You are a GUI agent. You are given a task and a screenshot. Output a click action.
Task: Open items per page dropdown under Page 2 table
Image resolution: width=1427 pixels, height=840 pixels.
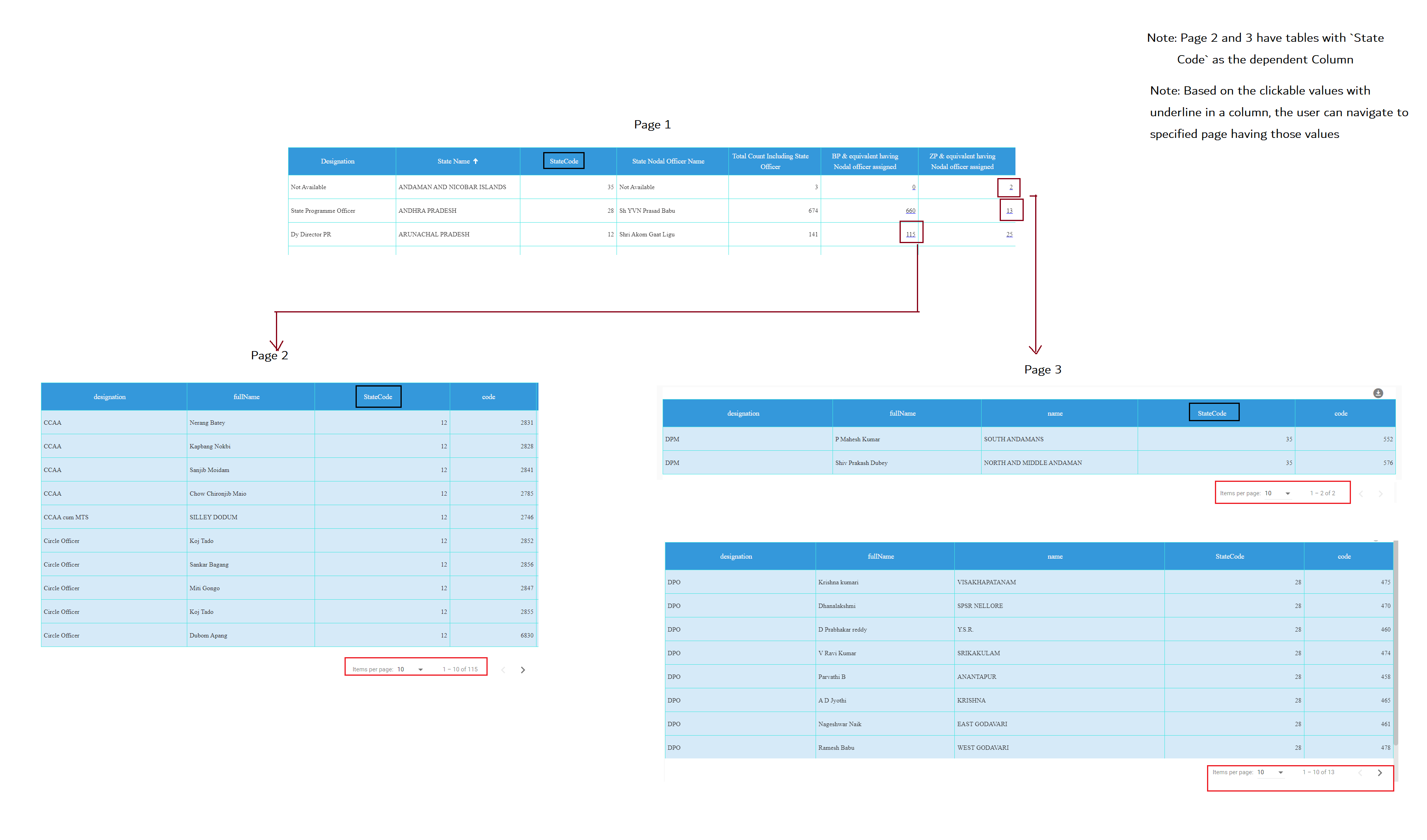point(420,670)
